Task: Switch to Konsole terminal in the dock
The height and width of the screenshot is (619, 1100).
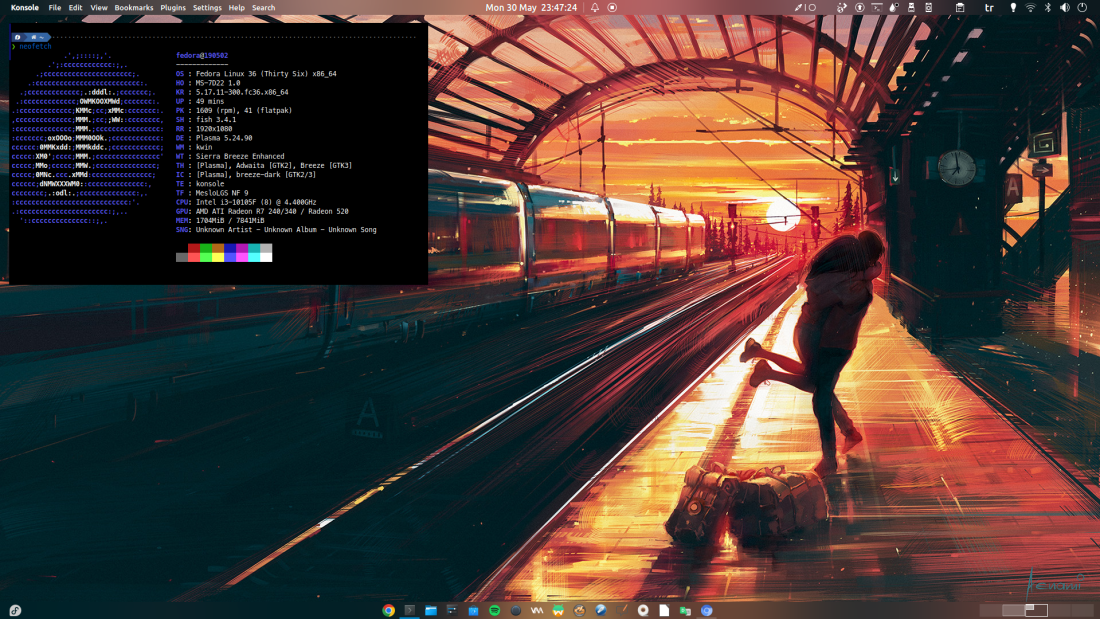Action: click(x=410, y=611)
